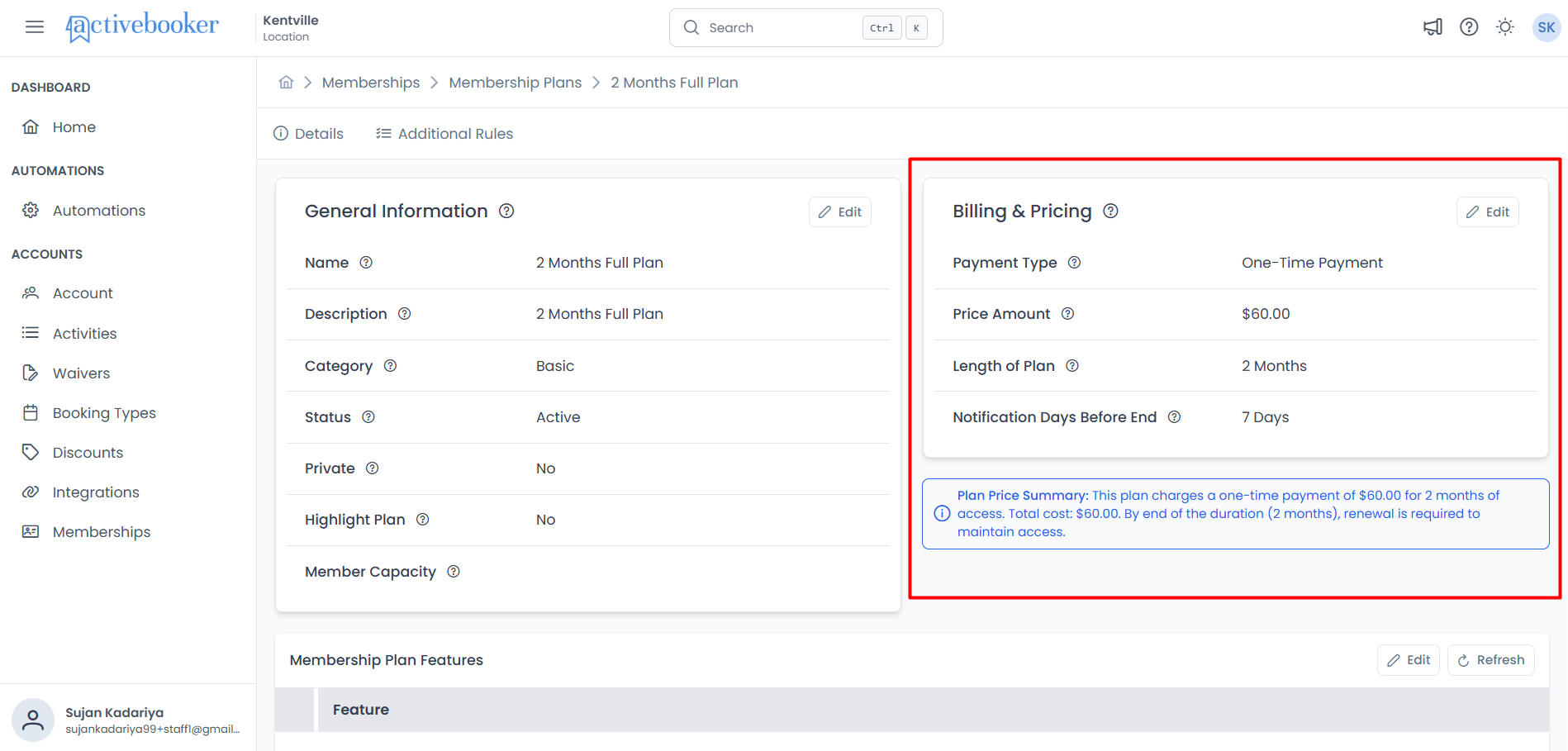The height and width of the screenshot is (751, 1568).
Task: Click the One-Time Payment value
Action: [1312, 263]
